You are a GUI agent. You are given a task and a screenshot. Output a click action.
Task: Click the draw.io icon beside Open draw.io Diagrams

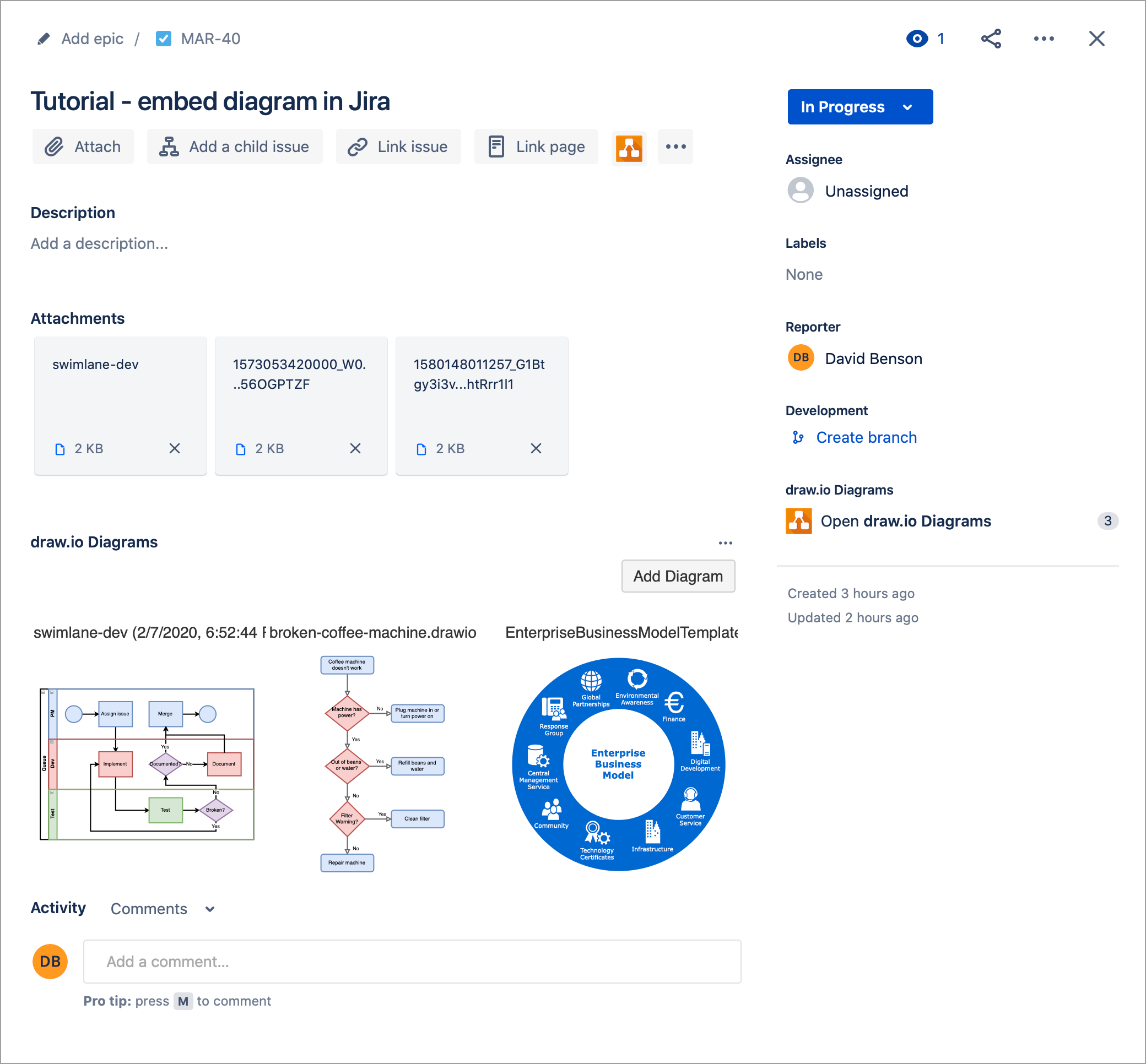[x=799, y=521]
